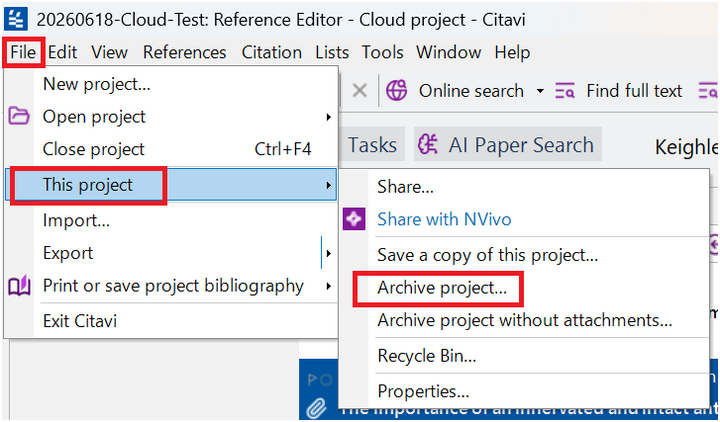This screenshot has width=720, height=422.
Task: Switch to the Tasks tab
Action: click(x=372, y=145)
